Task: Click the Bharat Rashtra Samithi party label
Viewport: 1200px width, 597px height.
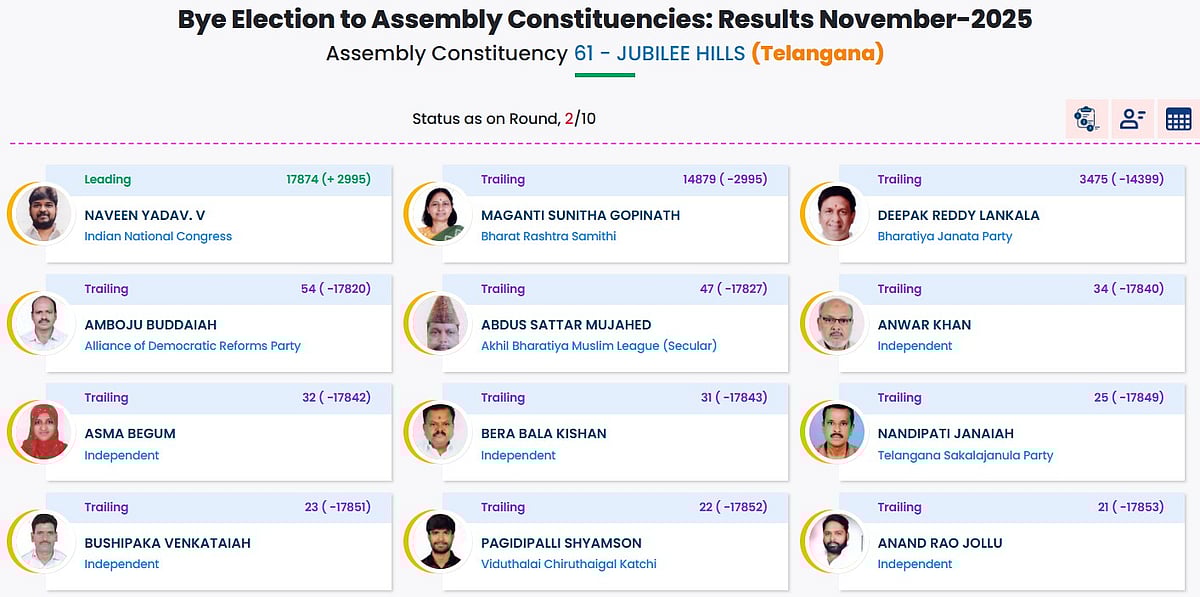Action: pyautogui.click(x=548, y=237)
